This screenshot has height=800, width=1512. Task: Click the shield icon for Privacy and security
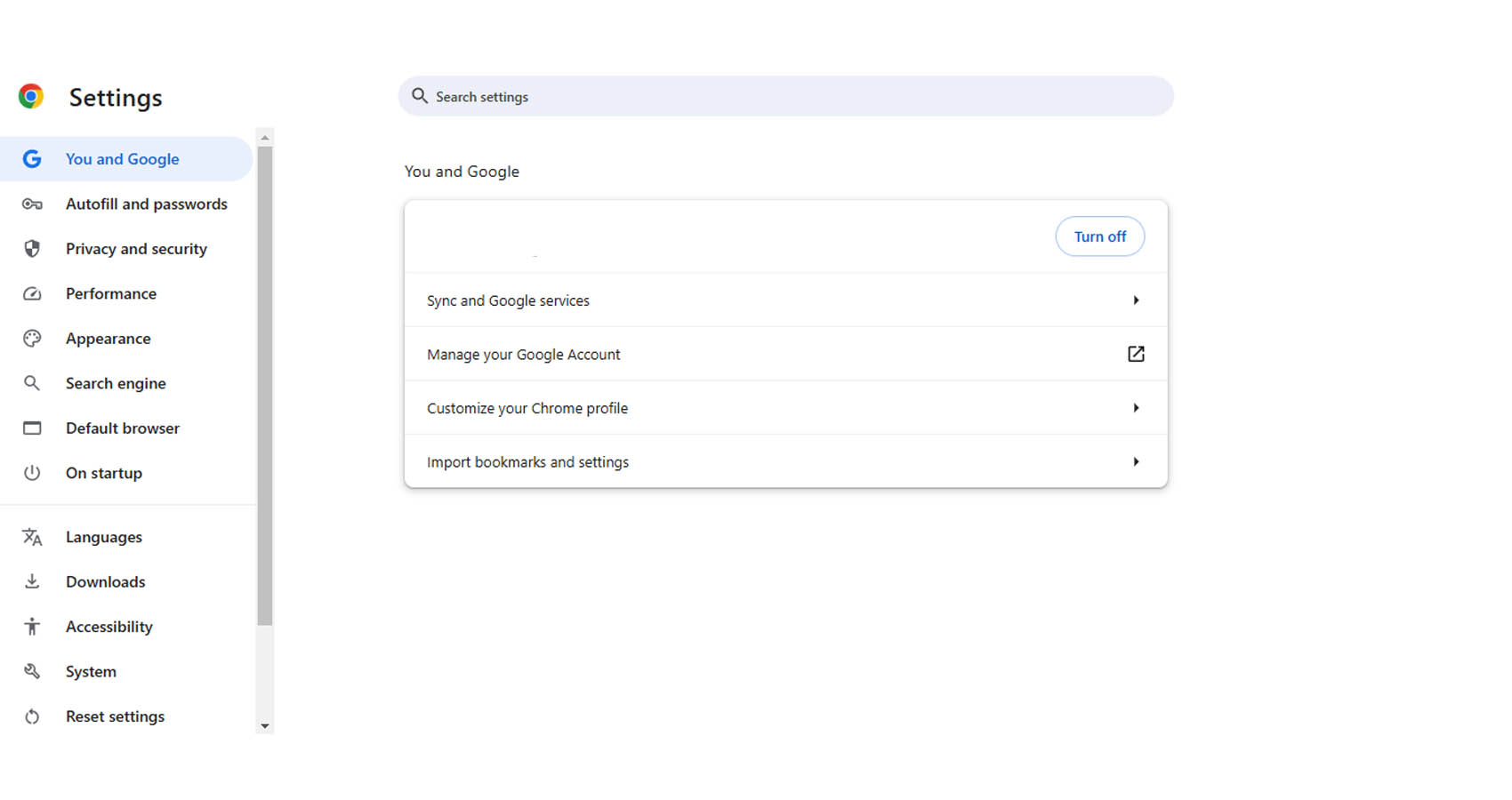point(32,249)
